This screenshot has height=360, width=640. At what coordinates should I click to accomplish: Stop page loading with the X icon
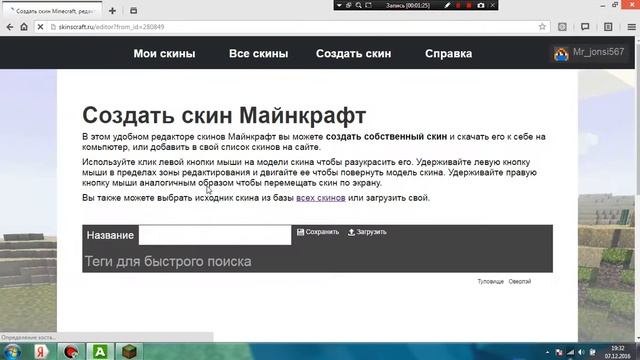[x=40, y=27]
